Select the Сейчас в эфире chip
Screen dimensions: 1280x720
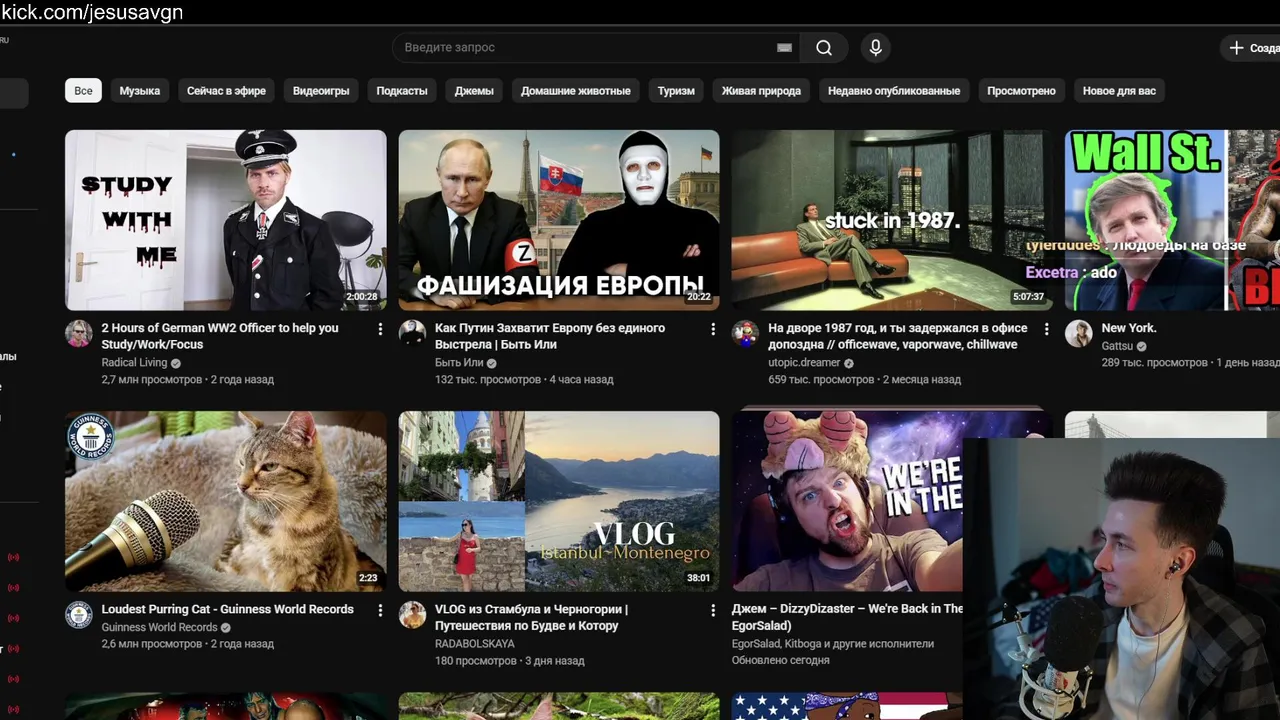point(226,90)
